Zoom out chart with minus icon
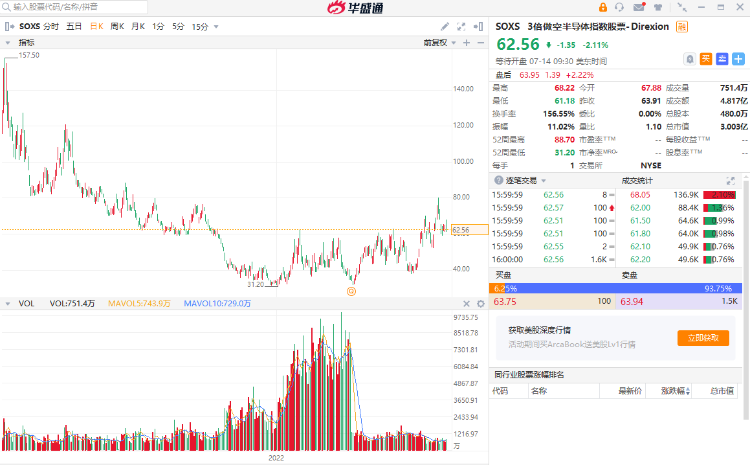 pos(481,43)
